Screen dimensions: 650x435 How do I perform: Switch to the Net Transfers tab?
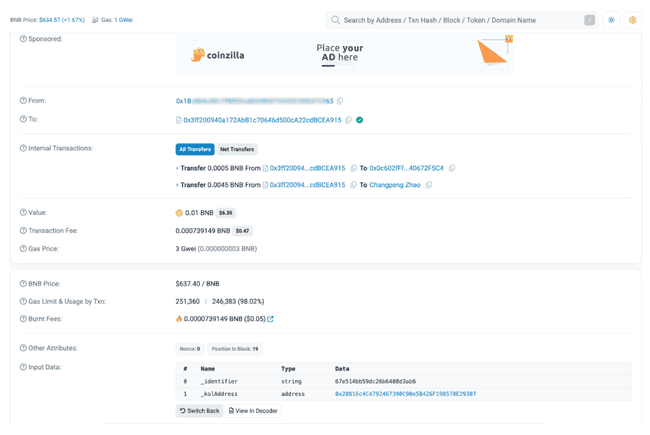click(x=237, y=149)
